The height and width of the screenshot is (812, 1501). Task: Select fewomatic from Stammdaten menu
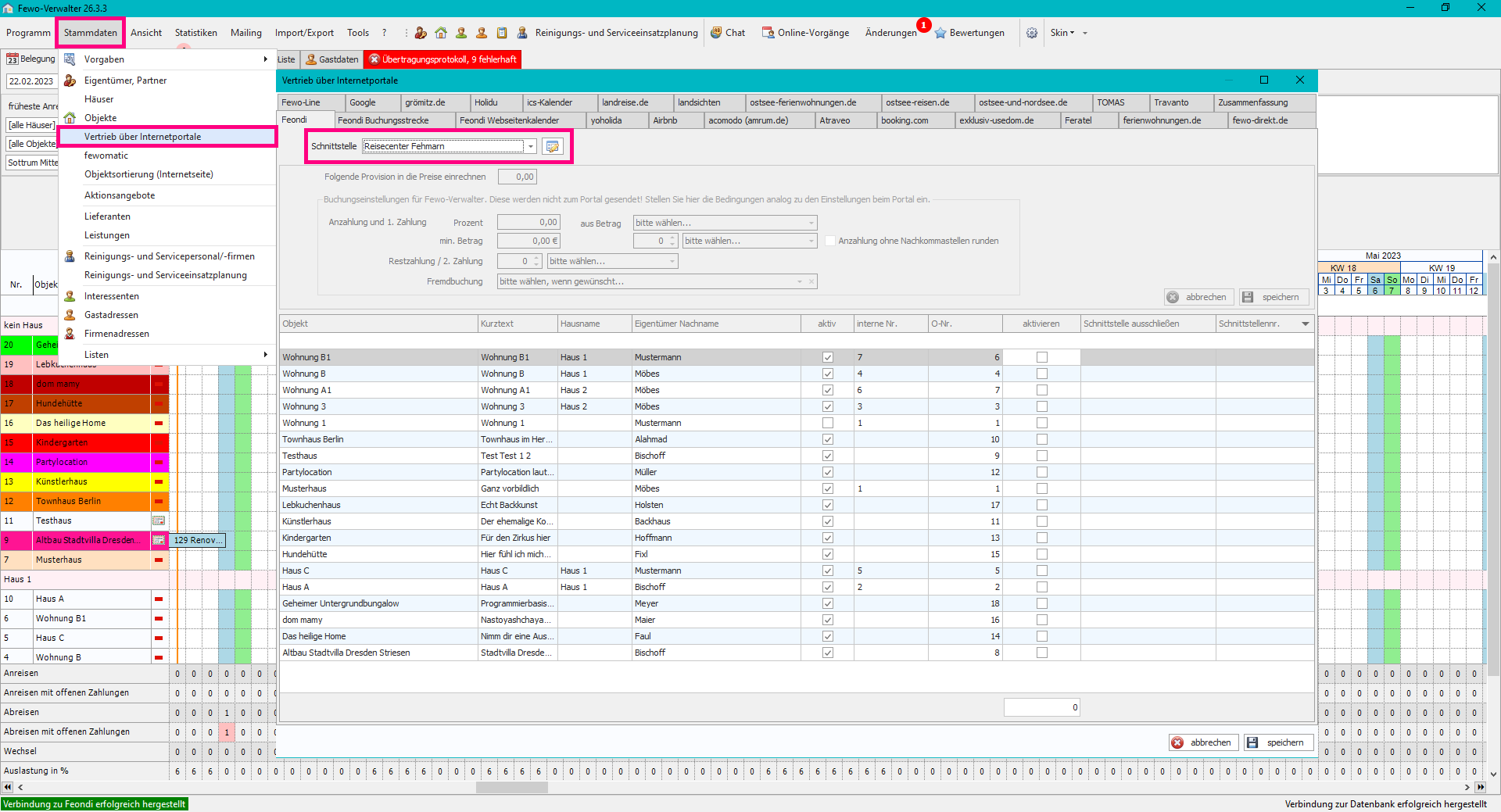coord(106,156)
